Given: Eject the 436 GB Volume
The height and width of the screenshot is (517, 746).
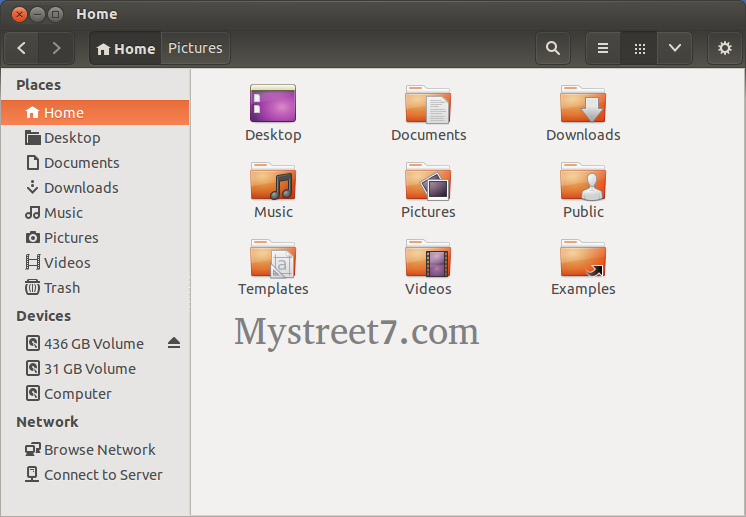Looking at the screenshot, I should pyautogui.click(x=174, y=343).
